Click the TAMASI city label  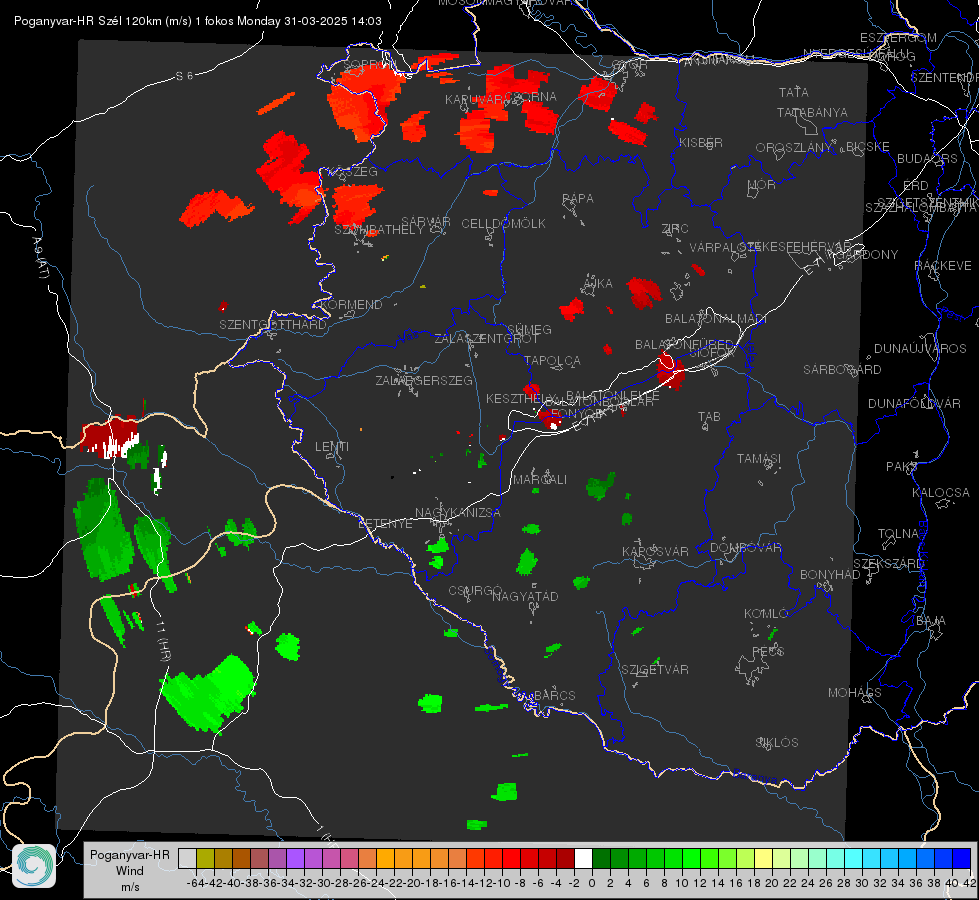coord(759,458)
